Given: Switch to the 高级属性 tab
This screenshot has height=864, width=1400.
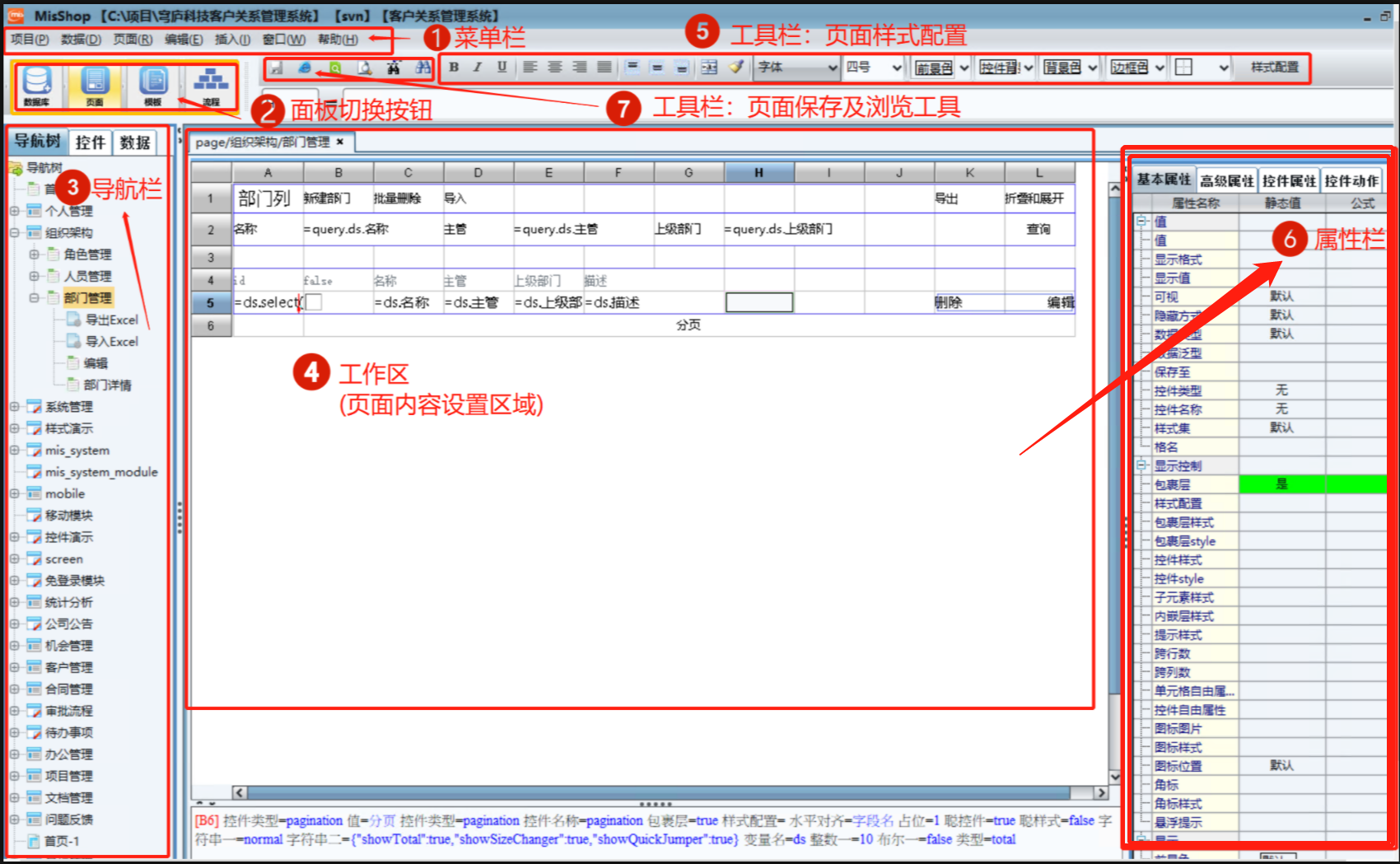Looking at the screenshot, I should [x=1226, y=180].
